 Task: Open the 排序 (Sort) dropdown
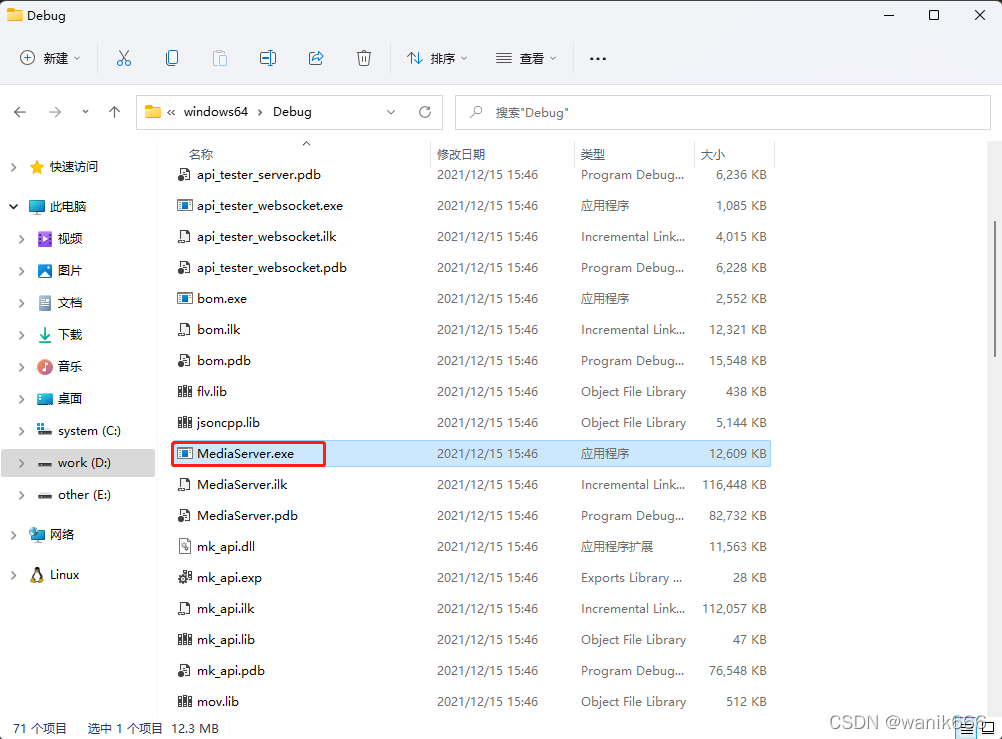click(437, 58)
